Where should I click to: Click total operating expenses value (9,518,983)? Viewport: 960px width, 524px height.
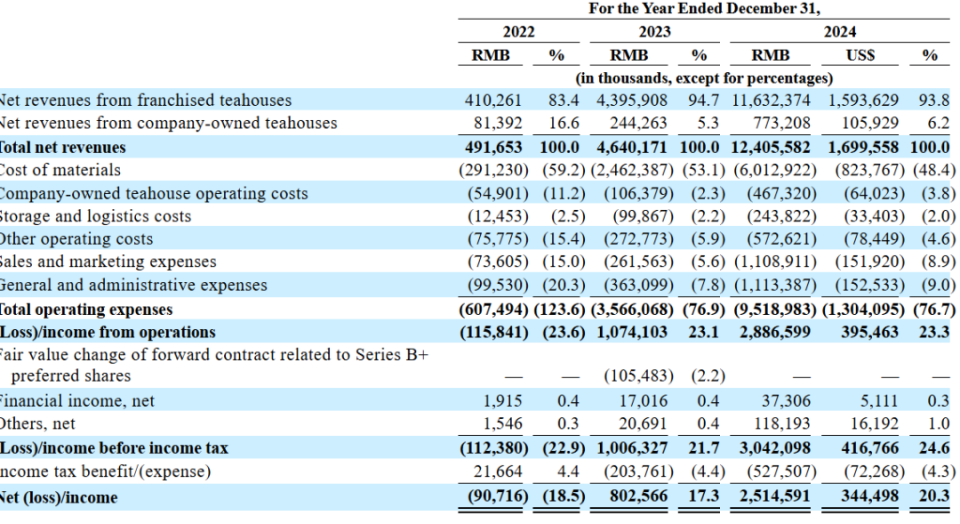[775, 309]
